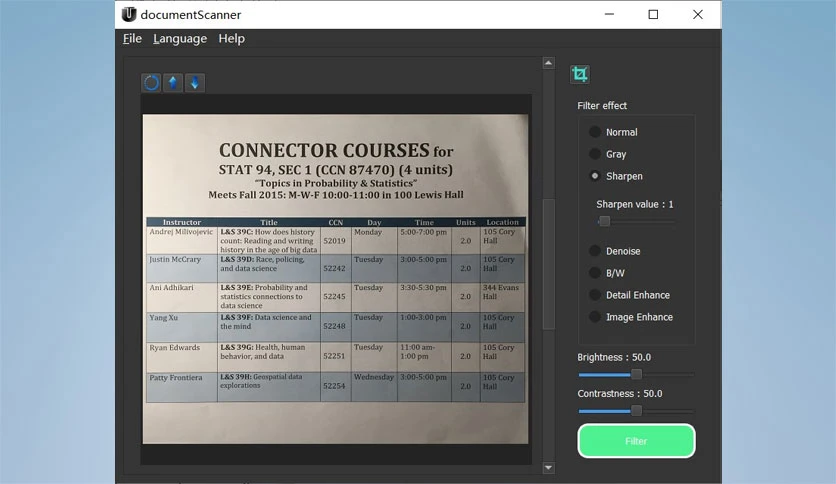The height and width of the screenshot is (484, 836).
Task: Click the blue down arrow icon
Action: coord(195,83)
